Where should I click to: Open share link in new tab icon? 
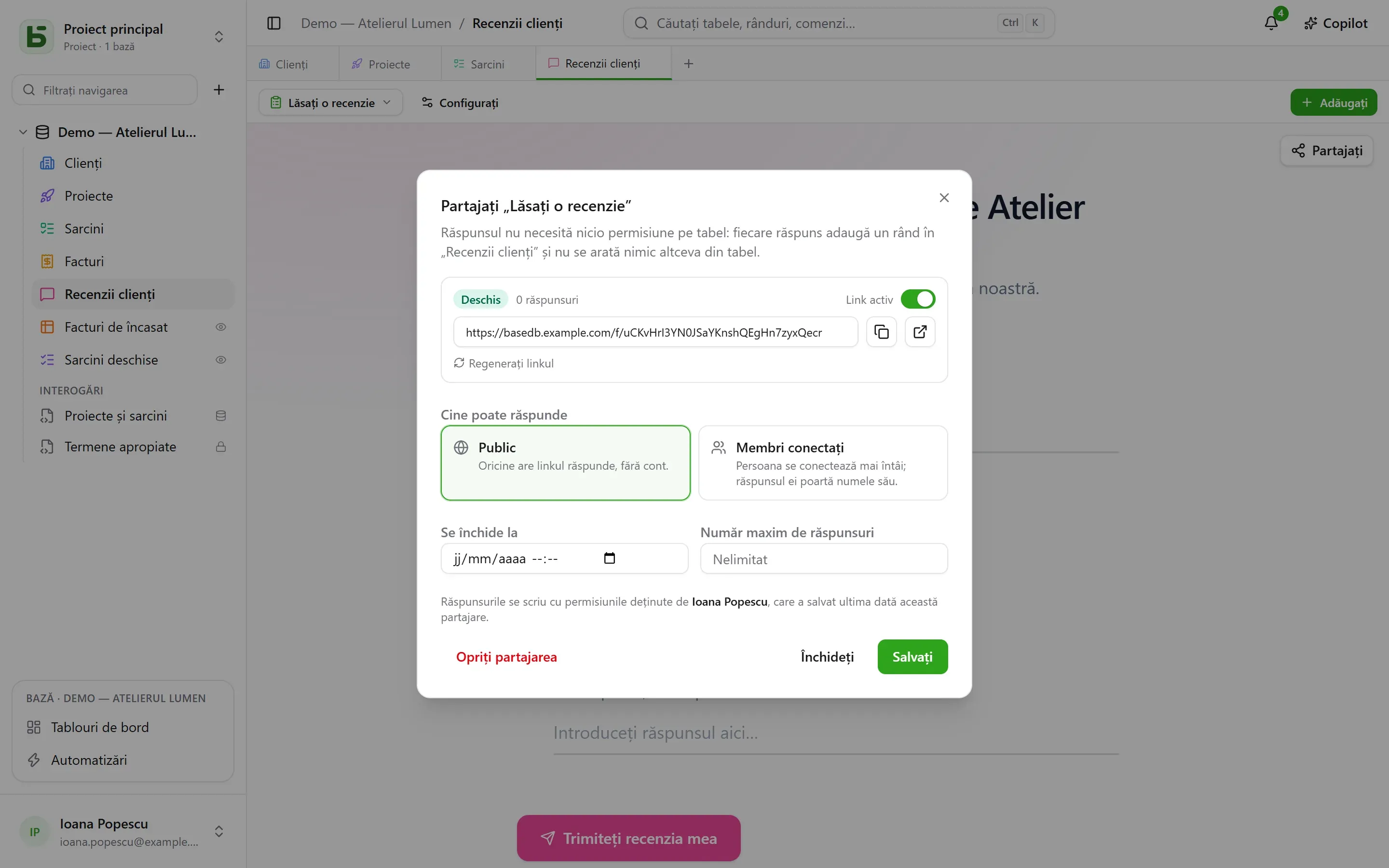[920, 332]
